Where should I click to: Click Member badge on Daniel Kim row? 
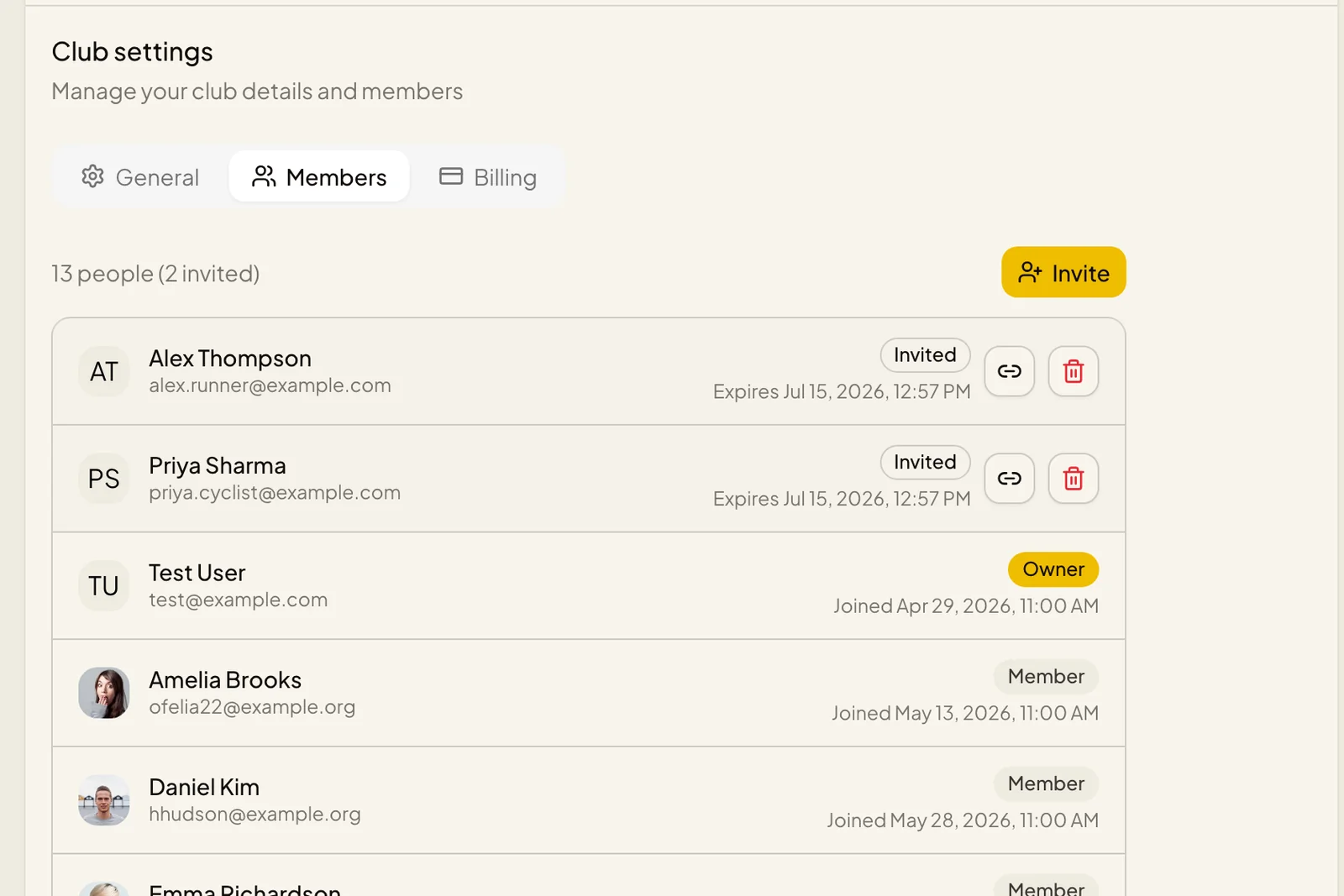coord(1046,783)
